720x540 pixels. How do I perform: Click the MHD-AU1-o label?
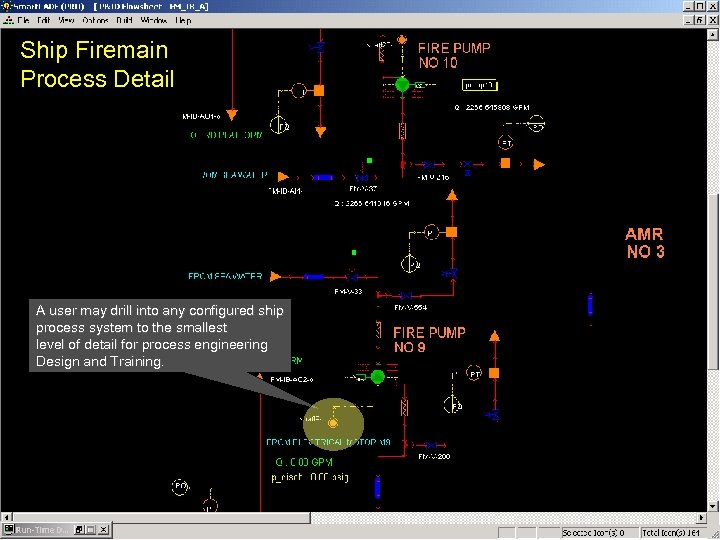[x=201, y=117]
